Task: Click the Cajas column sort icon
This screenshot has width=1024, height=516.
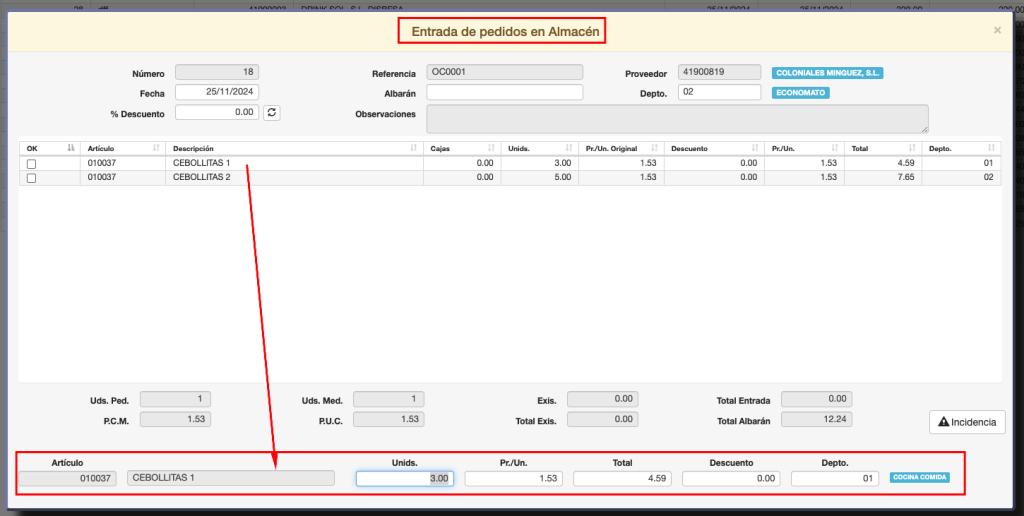Action: pos(492,148)
